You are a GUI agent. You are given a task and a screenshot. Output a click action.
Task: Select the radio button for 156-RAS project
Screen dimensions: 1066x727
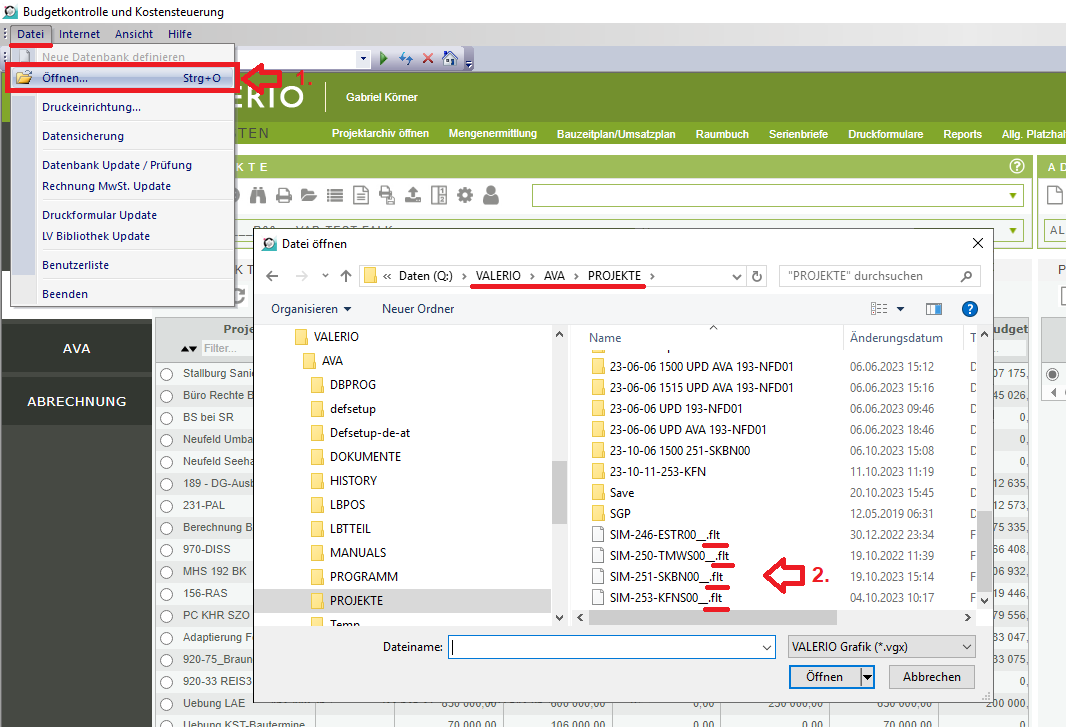point(167,593)
